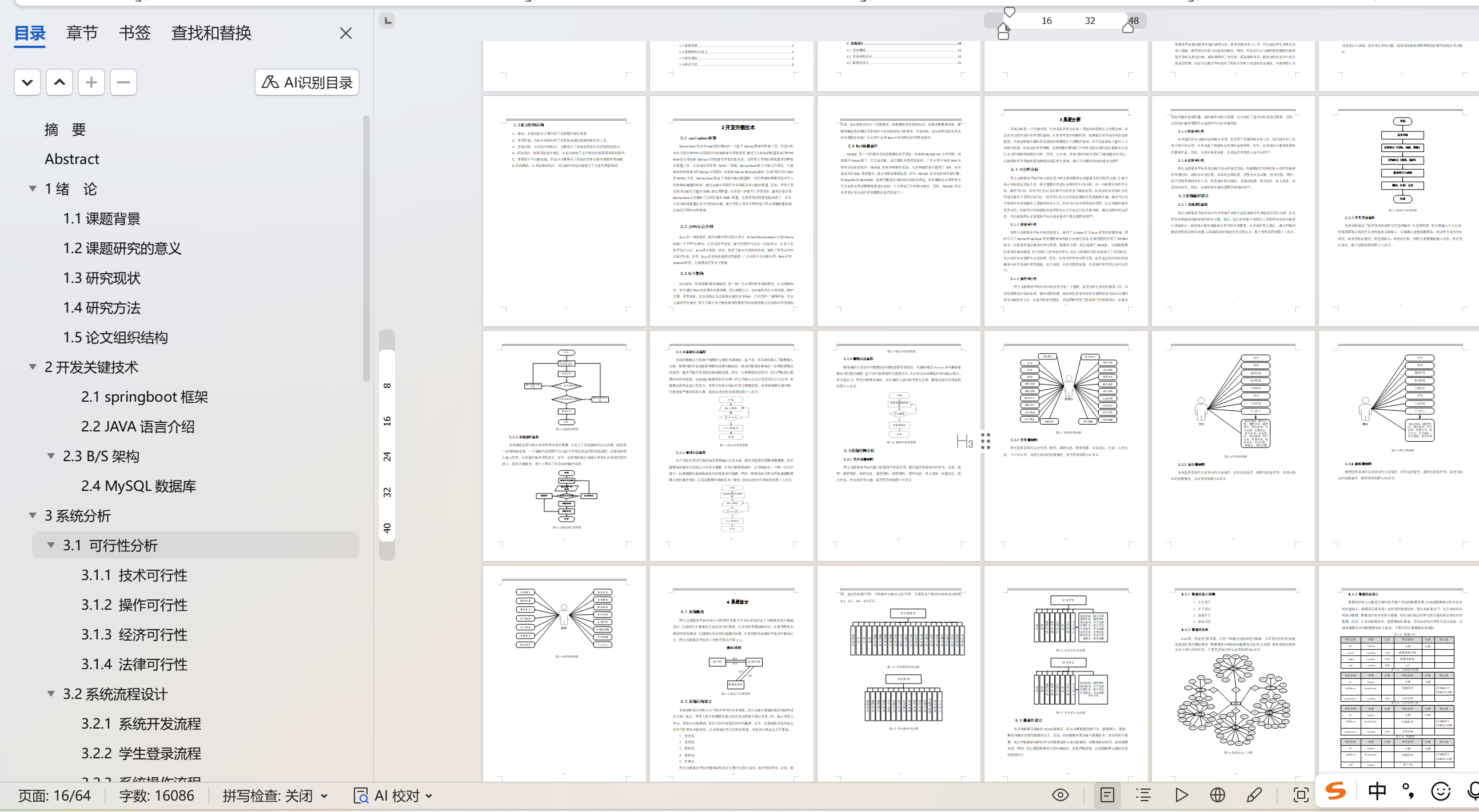The height and width of the screenshot is (812, 1479).
Task: Switch to outline view icon
Action: coord(1143,795)
